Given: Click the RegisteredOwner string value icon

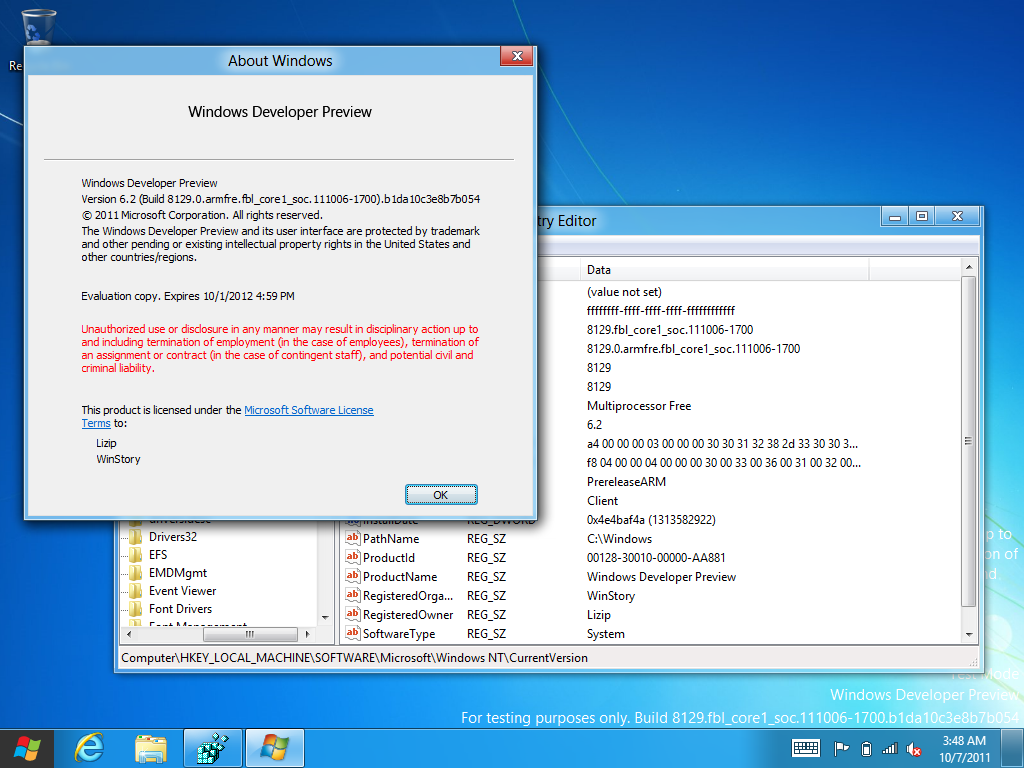Looking at the screenshot, I should pyautogui.click(x=353, y=614).
